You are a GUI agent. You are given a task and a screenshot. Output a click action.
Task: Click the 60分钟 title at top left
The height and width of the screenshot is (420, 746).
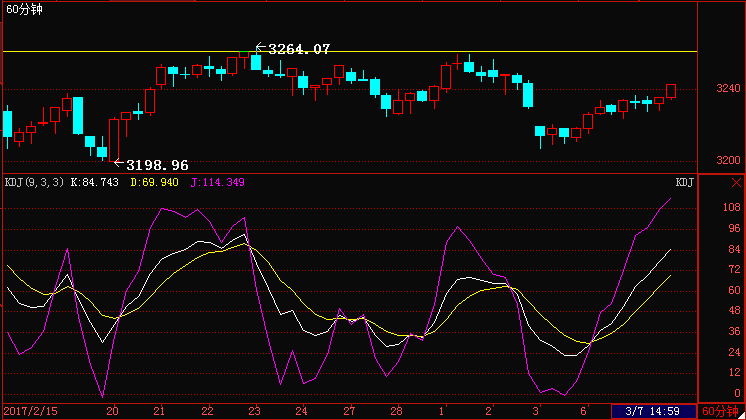(x=24, y=9)
